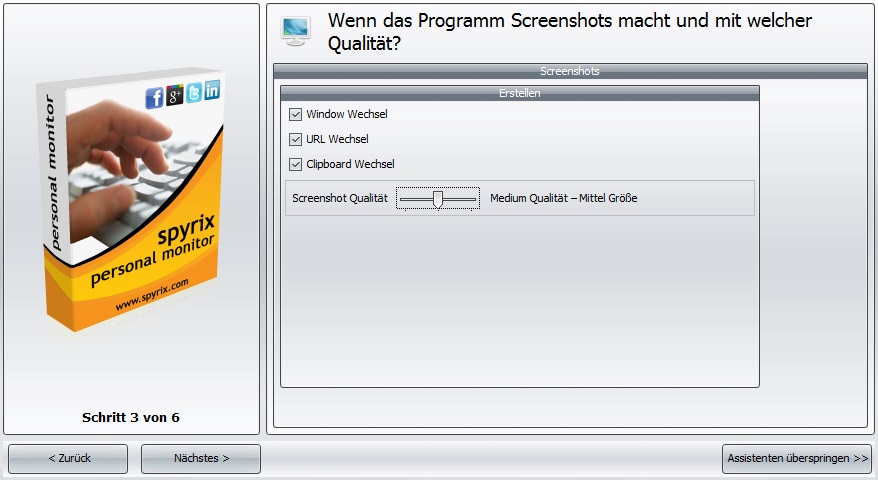Click the text Medium Qualität – Mittel Größe
878x480 pixels.
[563, 198]
